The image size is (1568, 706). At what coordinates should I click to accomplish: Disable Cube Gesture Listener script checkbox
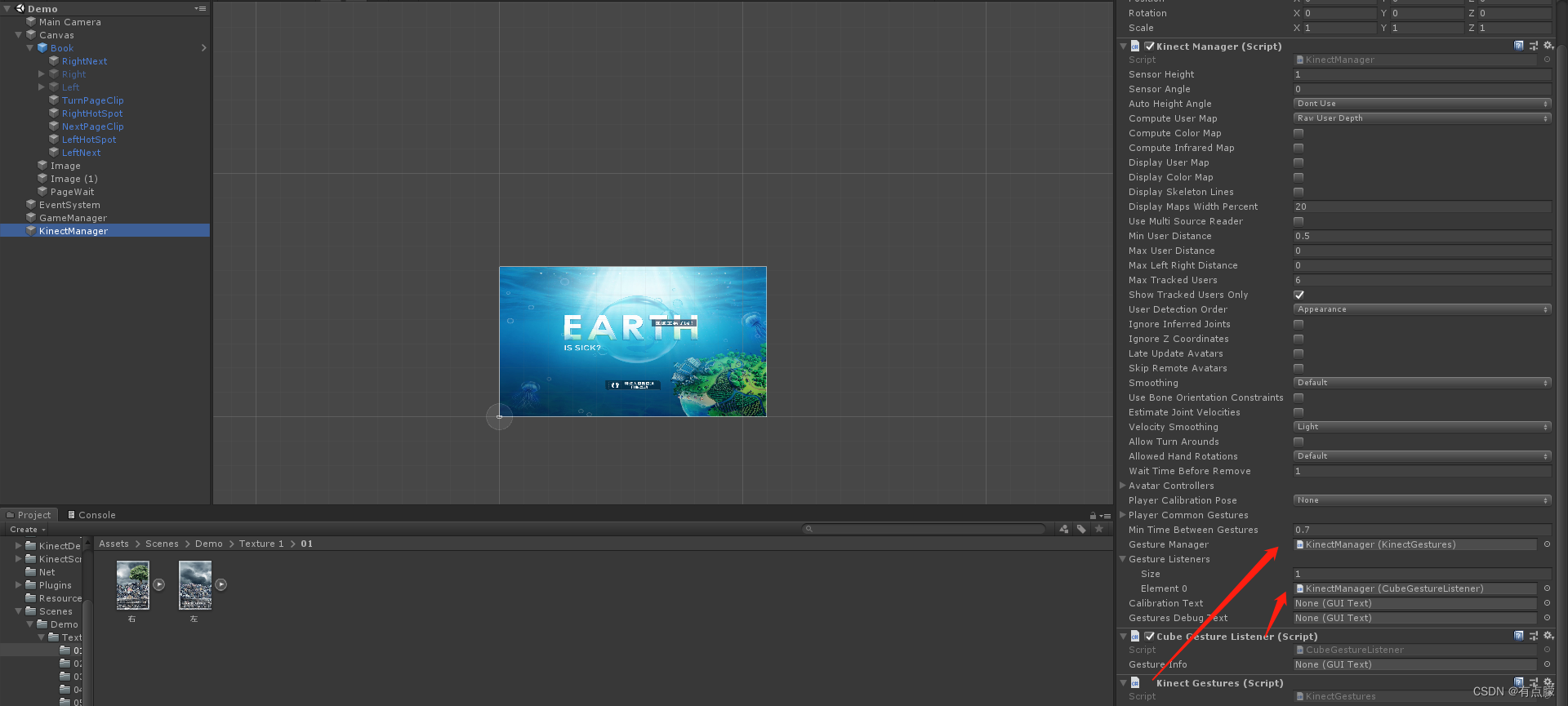pos(1150,637)
